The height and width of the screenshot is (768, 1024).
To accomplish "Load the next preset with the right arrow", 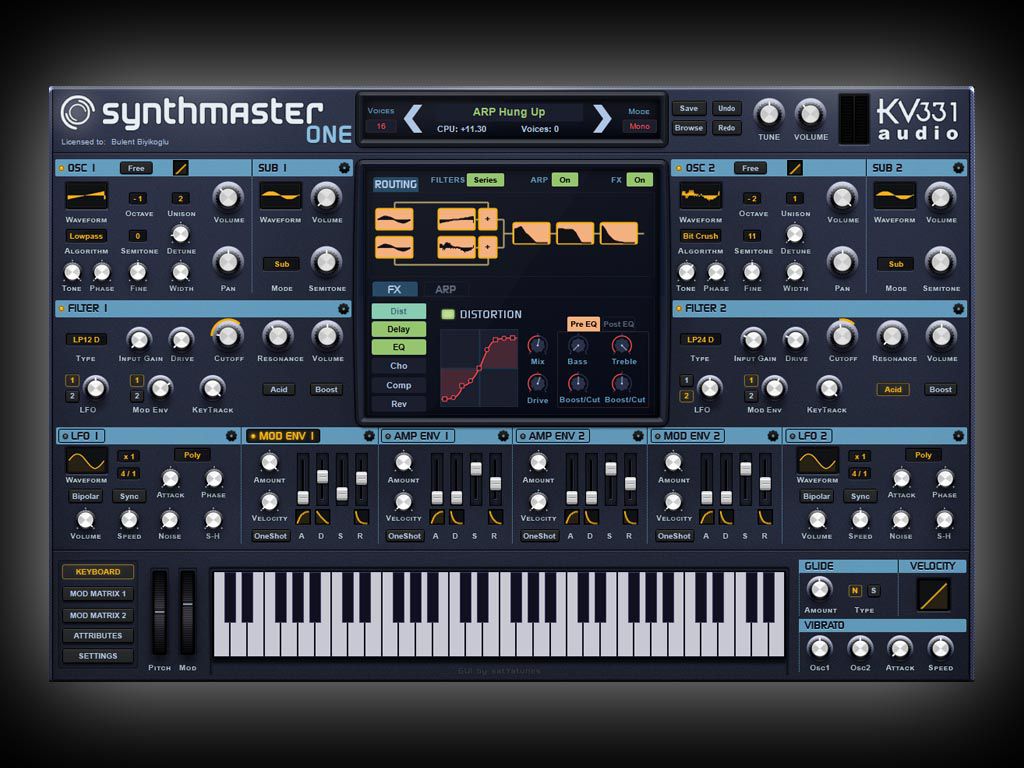I will tap(601, 119).
